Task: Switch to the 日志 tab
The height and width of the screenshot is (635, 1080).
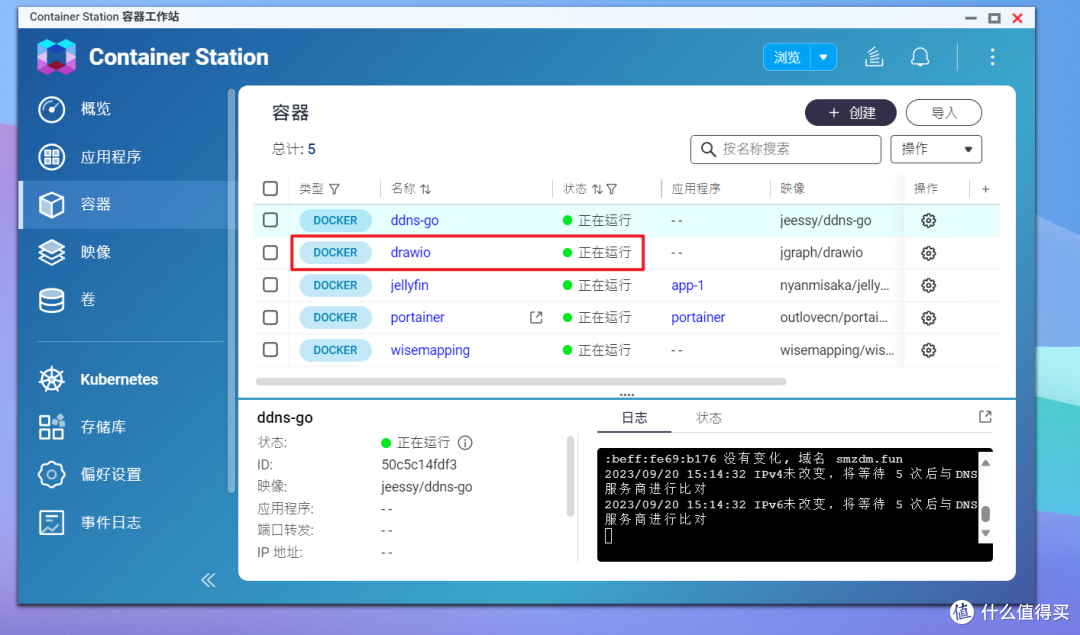Action: coord(634,417)
